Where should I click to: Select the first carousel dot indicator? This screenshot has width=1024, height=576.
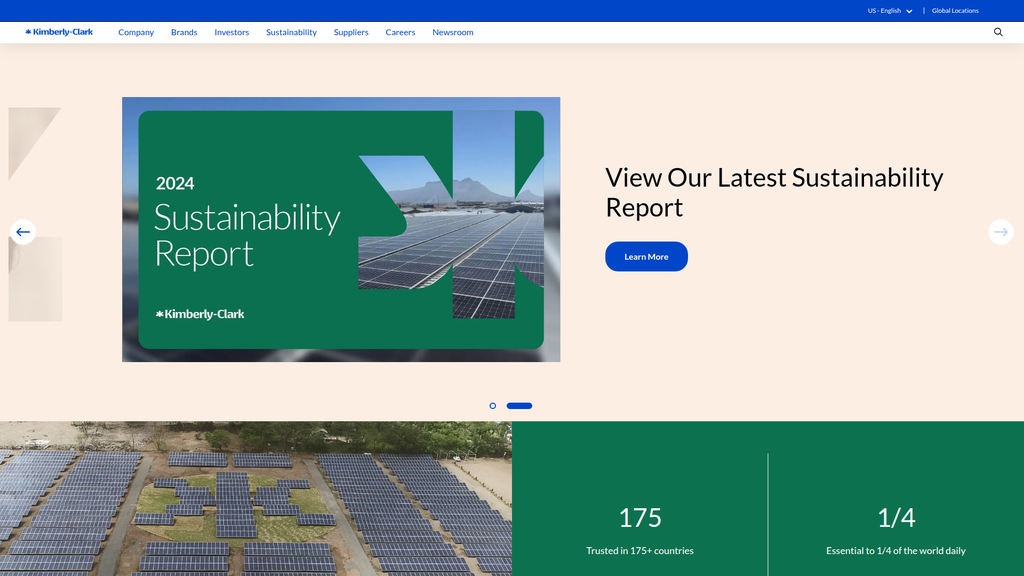tap(492, 406)
